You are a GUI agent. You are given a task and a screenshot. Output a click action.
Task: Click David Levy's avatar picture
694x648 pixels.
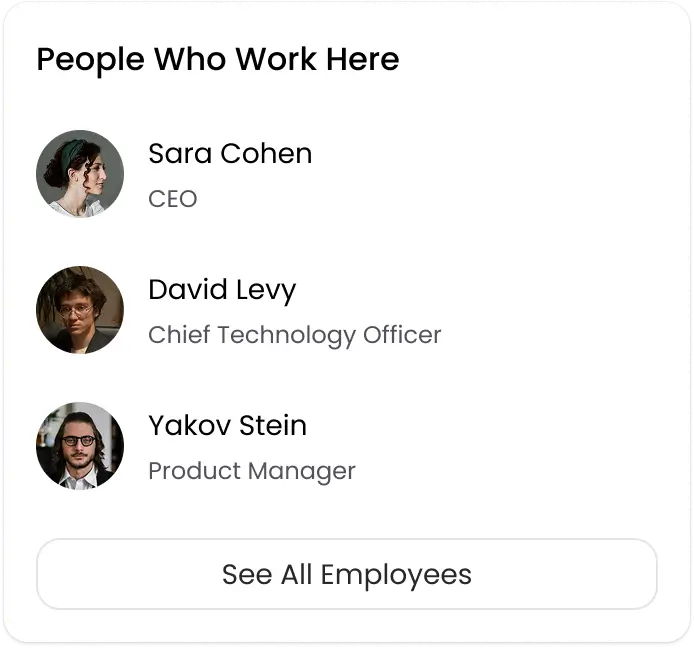[80, 310]
